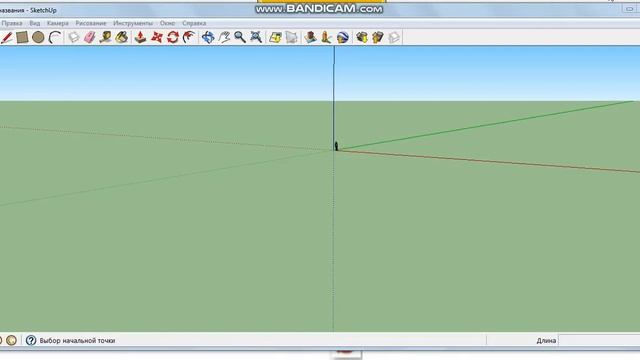The height and width of the screenshot is (360, 640).
Task: Select the Rectangle tool
Action: click(22, 38)
